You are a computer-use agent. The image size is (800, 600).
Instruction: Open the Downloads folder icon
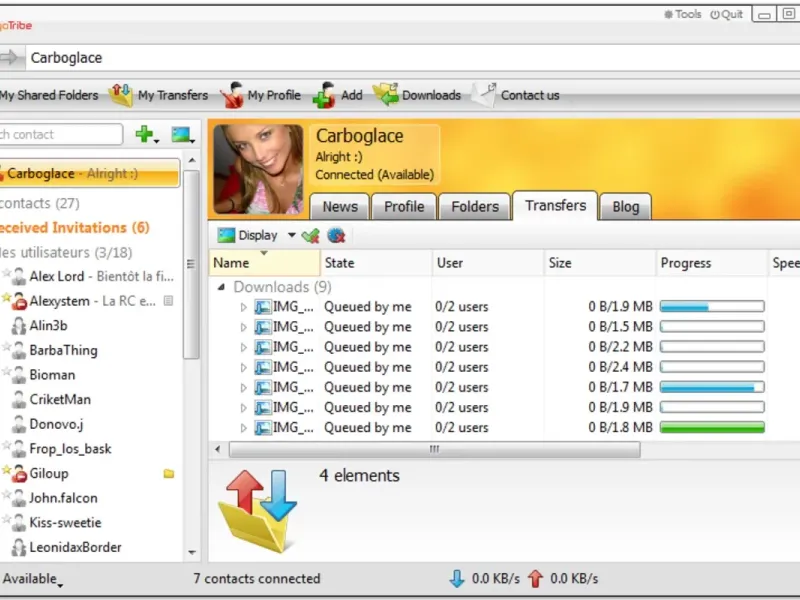click(x=386, y=95)
